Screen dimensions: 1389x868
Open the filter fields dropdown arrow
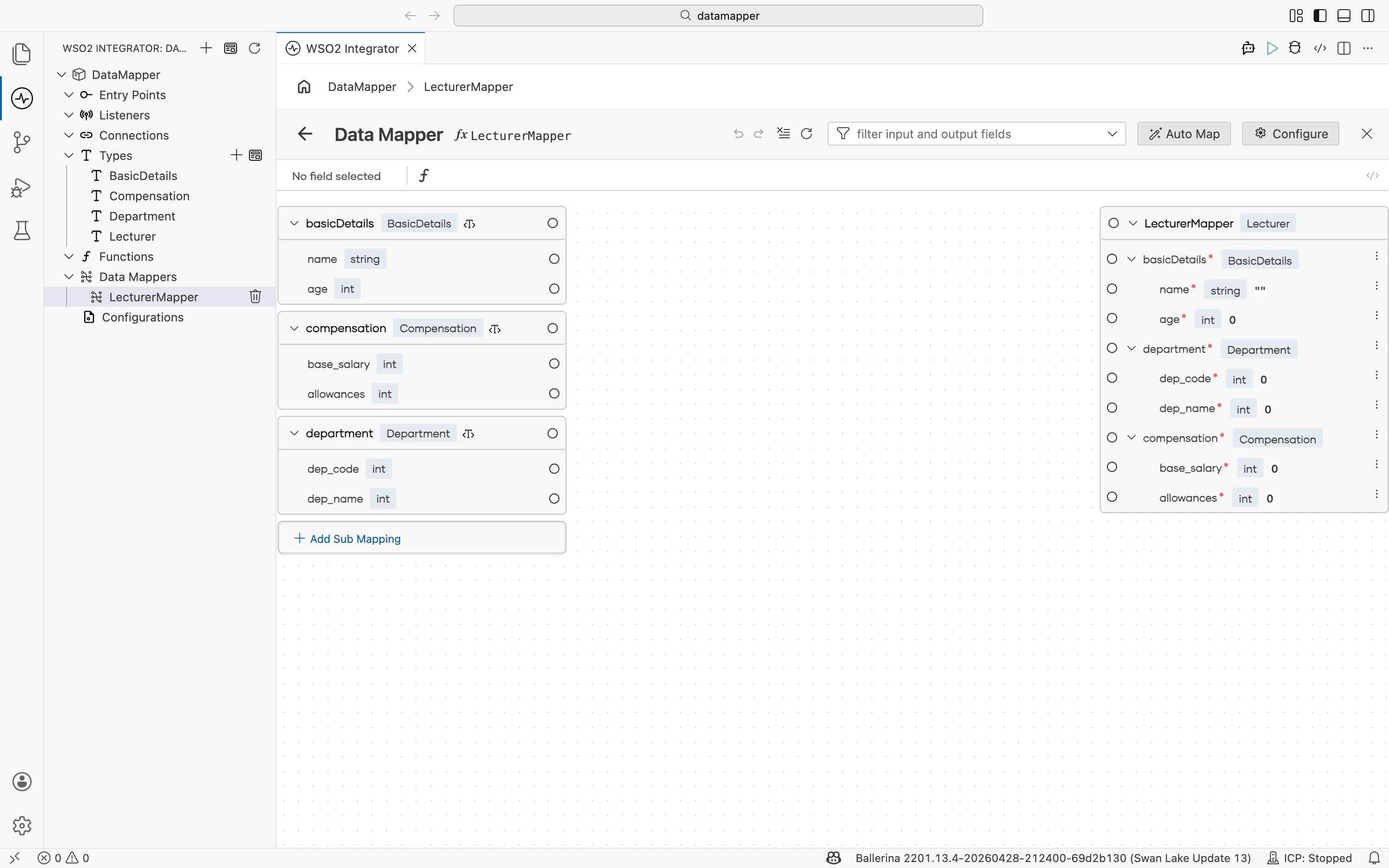[x=1112, y=134]
